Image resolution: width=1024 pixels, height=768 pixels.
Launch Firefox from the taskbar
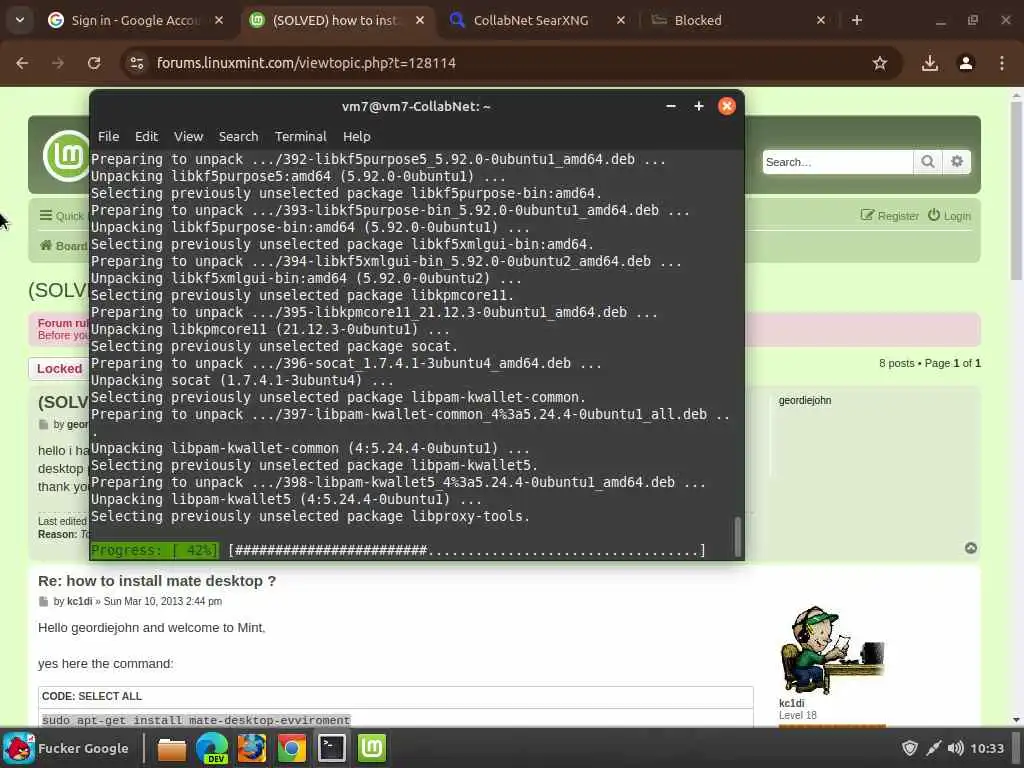pos(251,748)
